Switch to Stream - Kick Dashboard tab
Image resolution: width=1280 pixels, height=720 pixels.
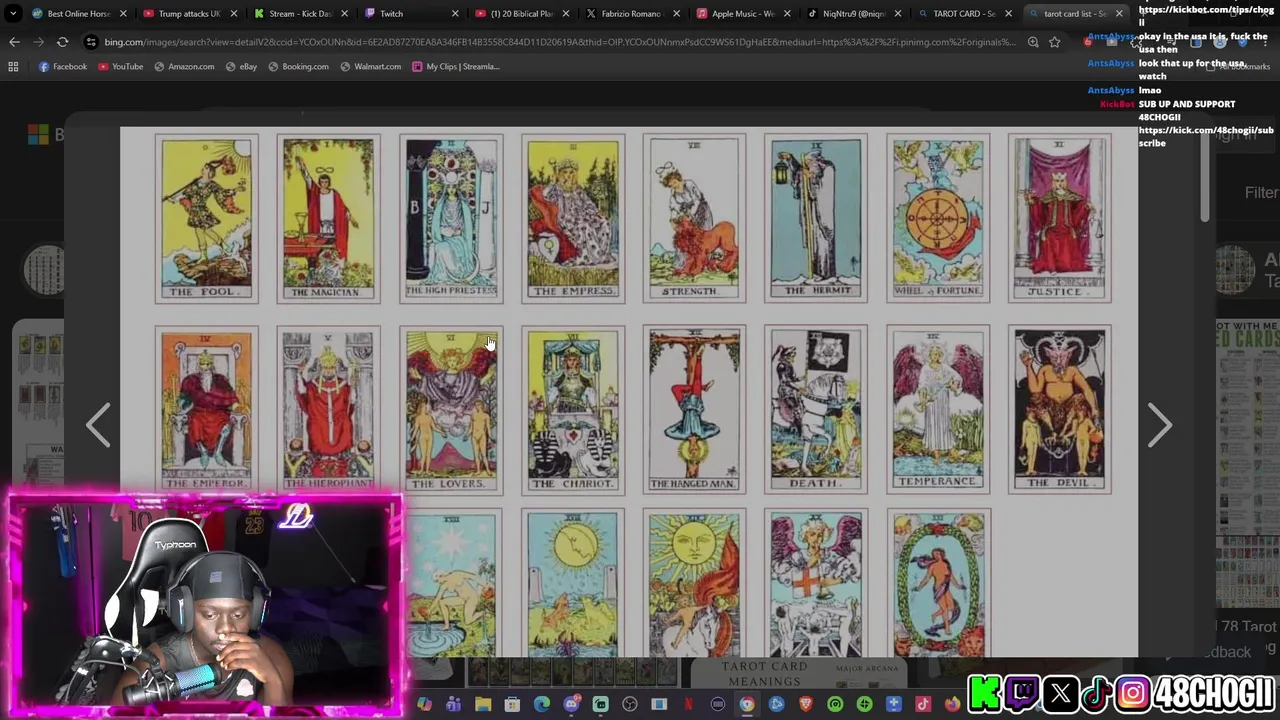click(x=298, y=14)
